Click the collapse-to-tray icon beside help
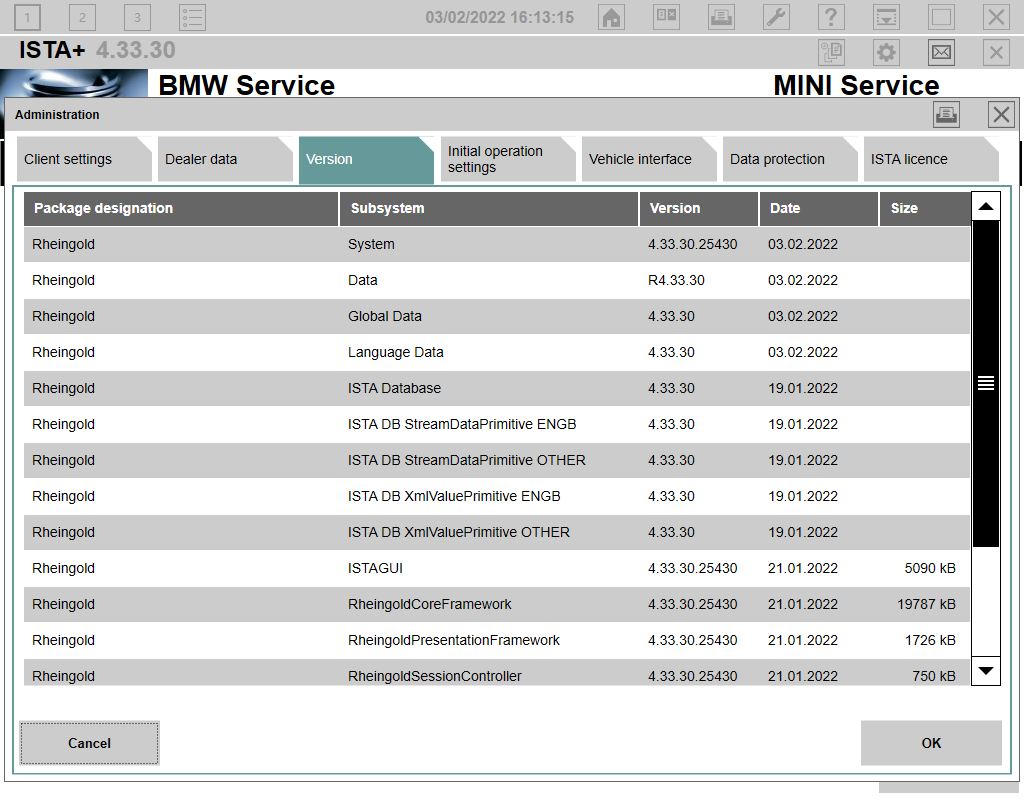 [x=886, y=17]
